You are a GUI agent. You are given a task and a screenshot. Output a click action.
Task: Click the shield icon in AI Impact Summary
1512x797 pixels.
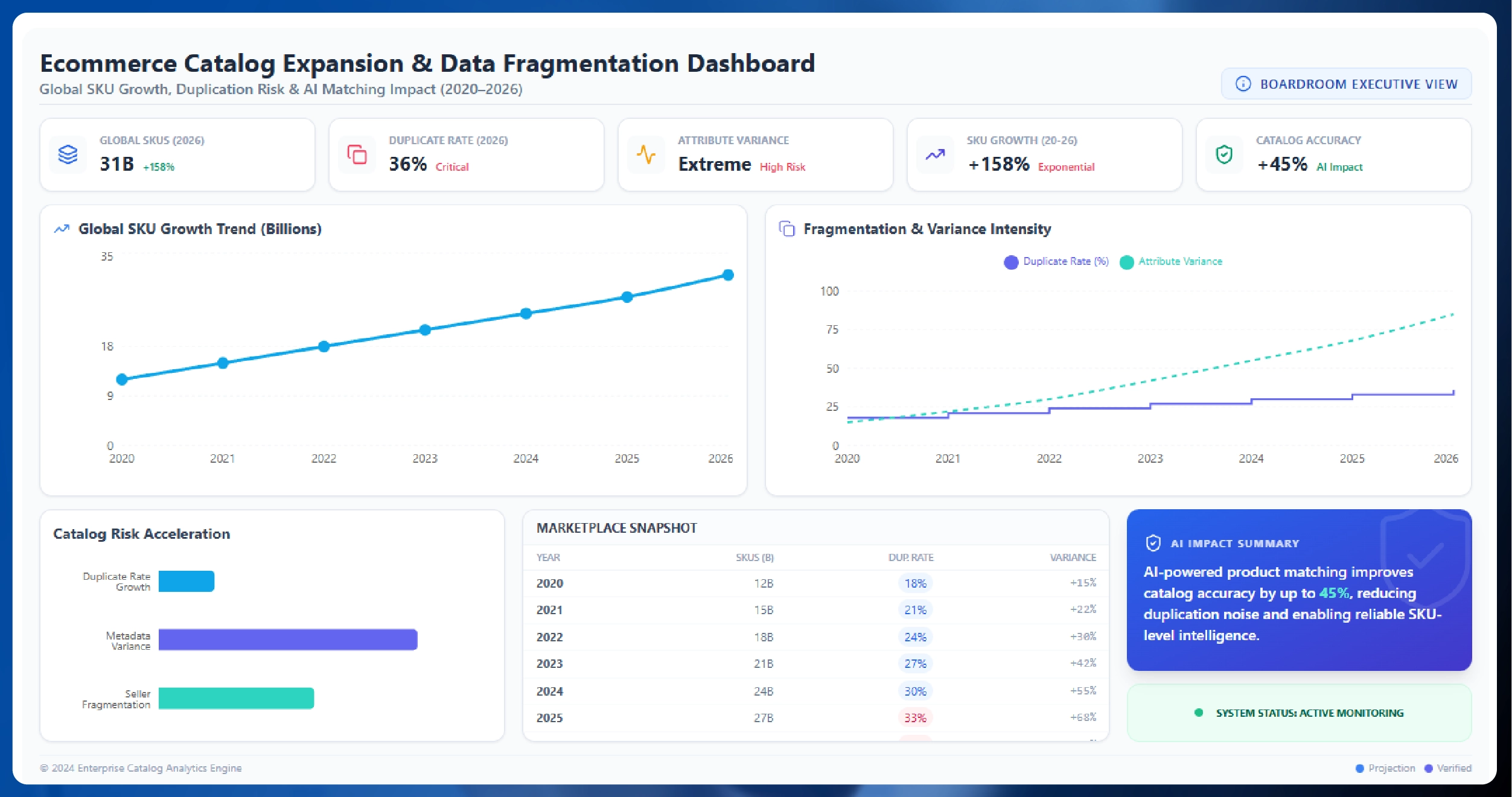click(1153, 543)
